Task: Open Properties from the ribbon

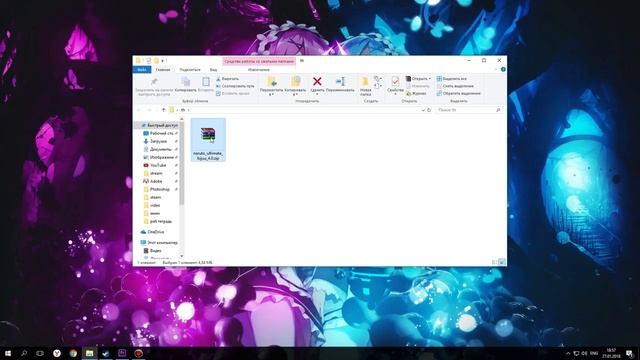Action: (x=395, y=82)
